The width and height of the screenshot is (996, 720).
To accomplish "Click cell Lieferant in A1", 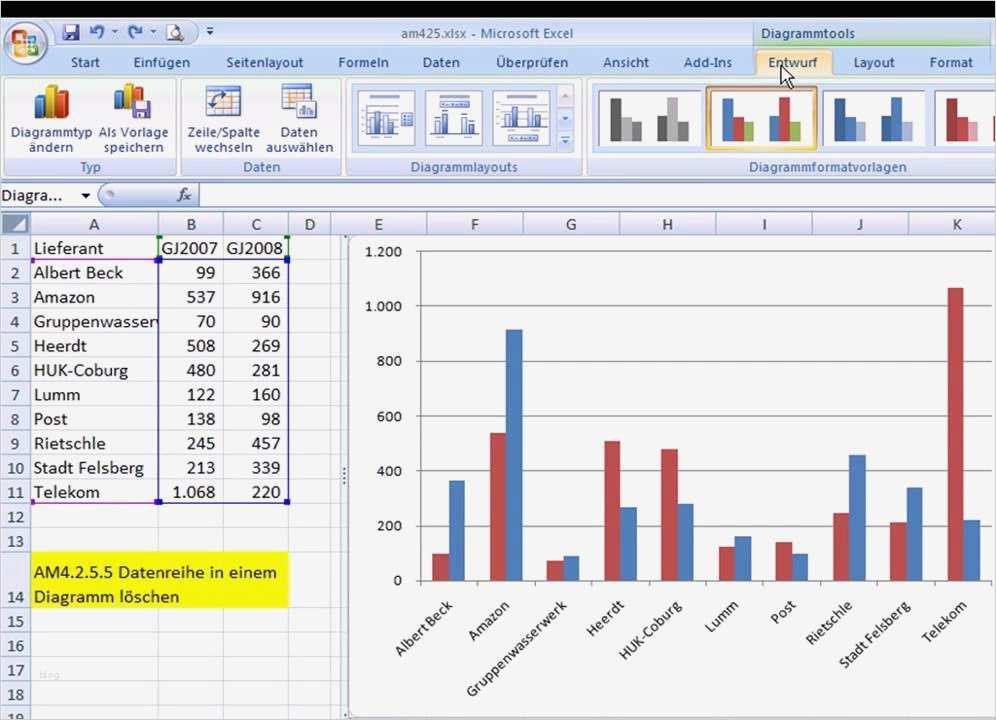I will tap(94, 248).
